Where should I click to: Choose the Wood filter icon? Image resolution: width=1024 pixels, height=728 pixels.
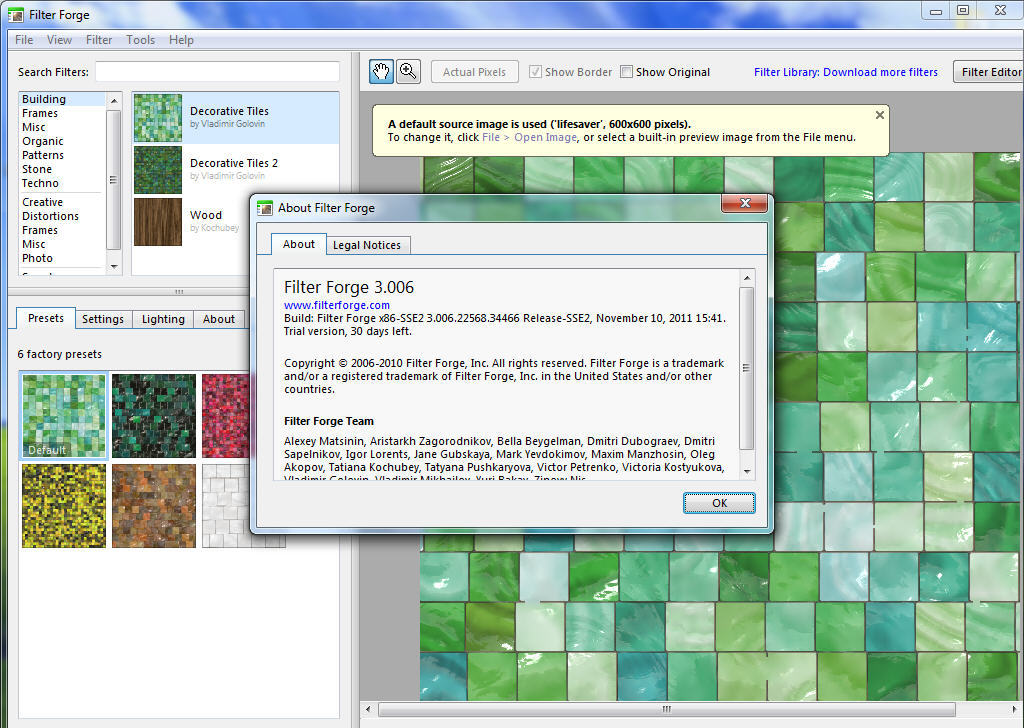(157, 221)
